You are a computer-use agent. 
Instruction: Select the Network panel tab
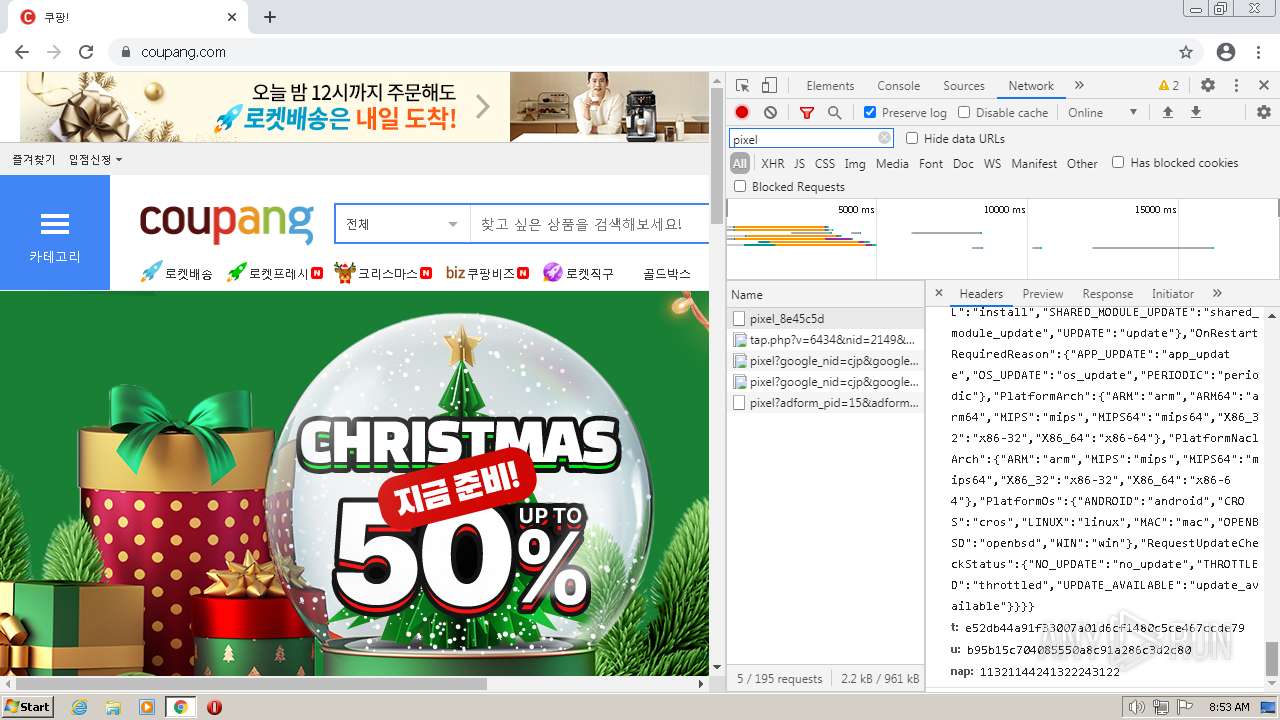pyautogui.click(x=1031, y=86)
